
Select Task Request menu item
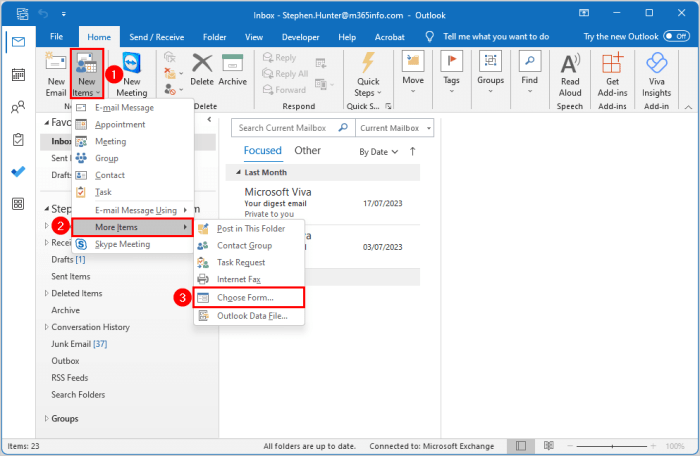tap(249, 263)
